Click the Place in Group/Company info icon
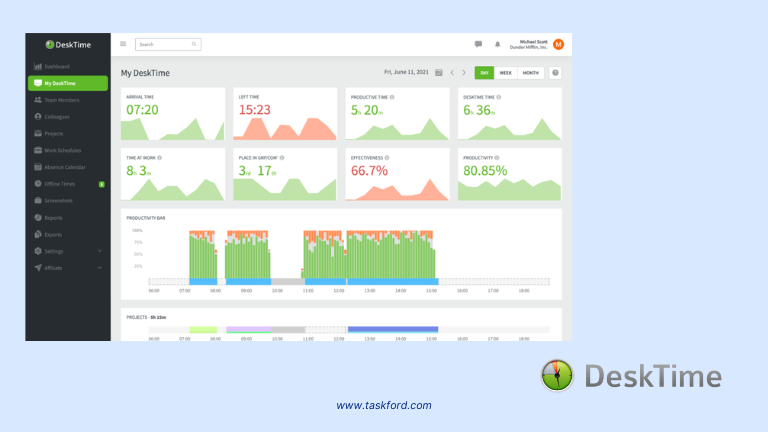Viewport: 768px width, 432px height. pos(282,158)
